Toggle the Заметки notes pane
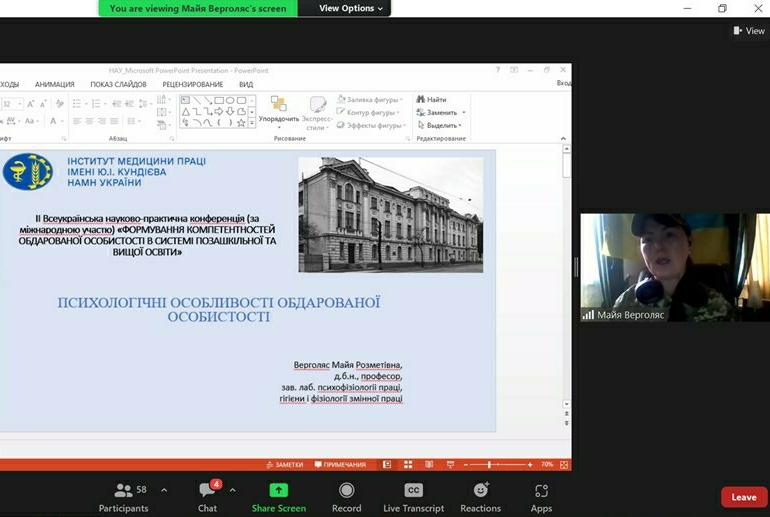Image resolution: width=770 pixels, height=517 pixels. [x=284, y=465]
